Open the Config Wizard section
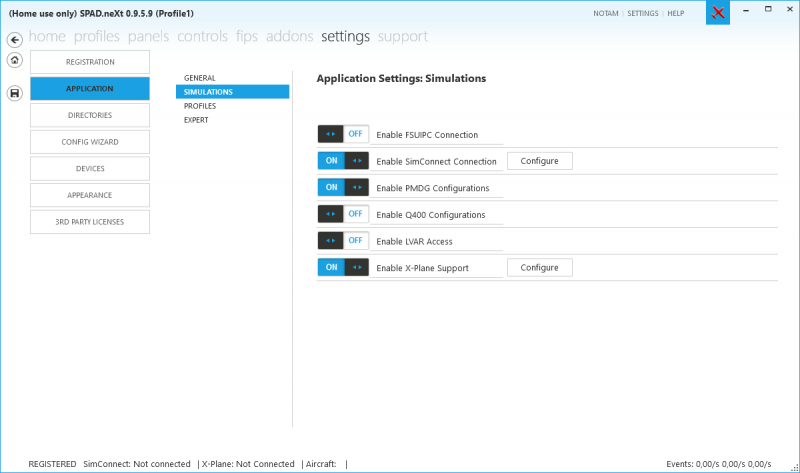Image resolution: width=800 pixels, height=473 pixels. pos(90,142)
